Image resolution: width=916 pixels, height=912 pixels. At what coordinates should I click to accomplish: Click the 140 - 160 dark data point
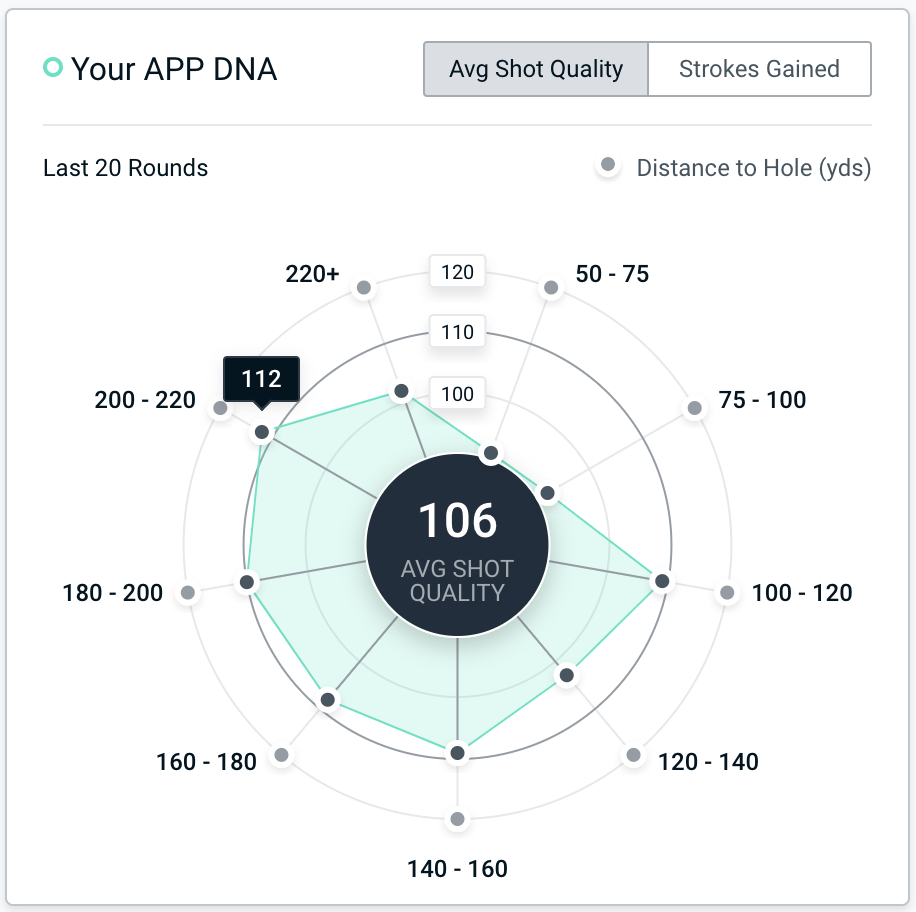pyautogui.click(x=457, y=752)
